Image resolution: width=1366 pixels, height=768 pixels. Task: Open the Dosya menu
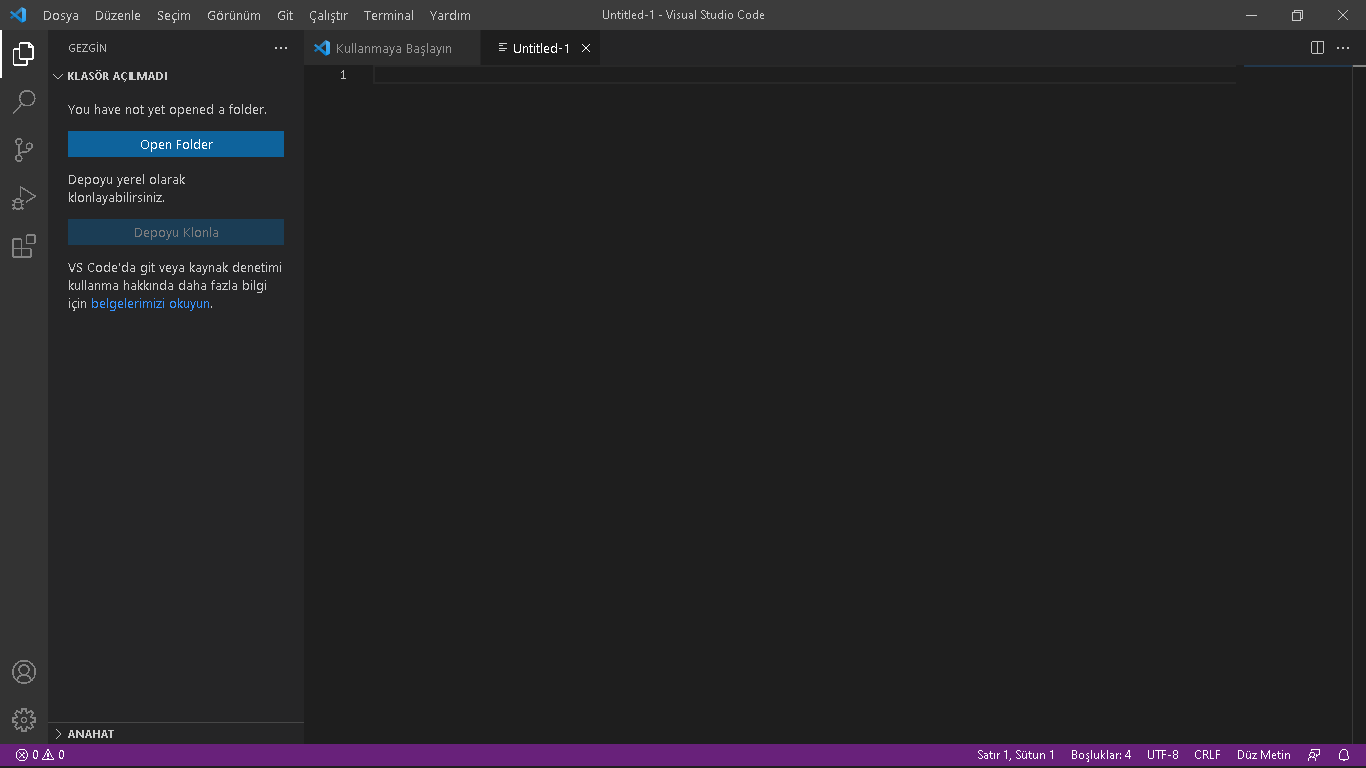pyautogui.click(x=61, y=15)
